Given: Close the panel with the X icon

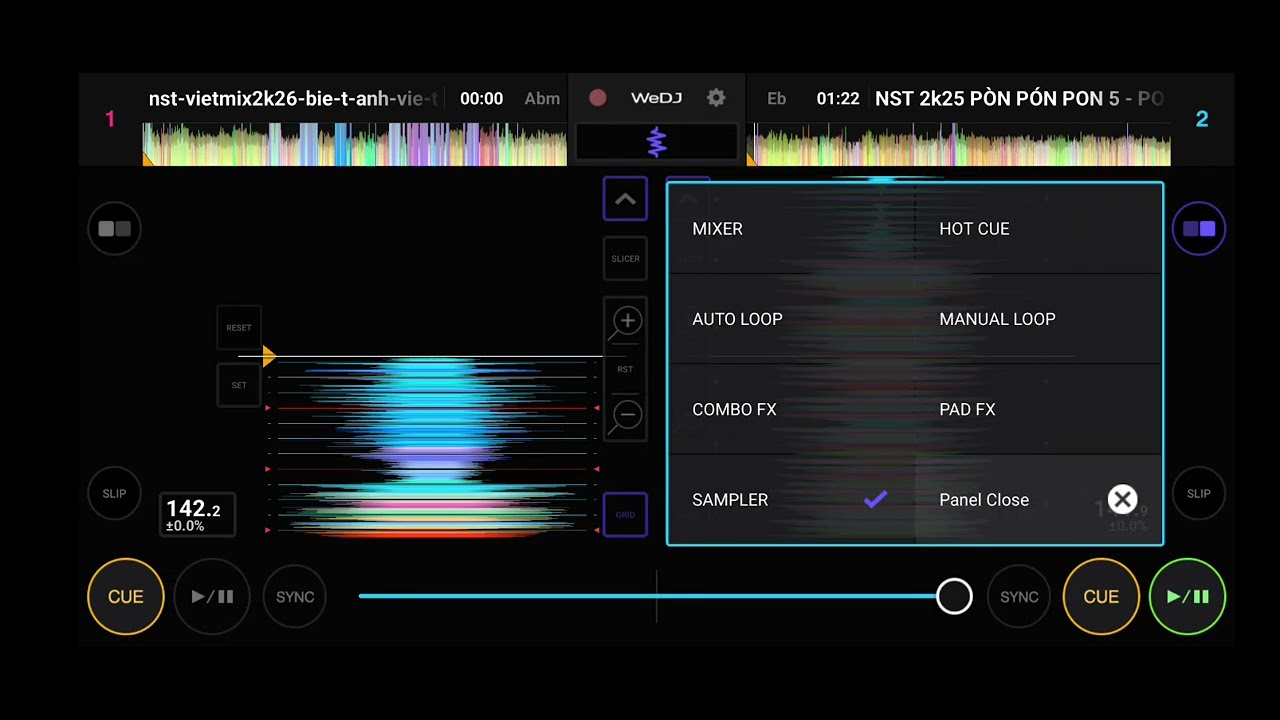Looking at the screenshot, I should point(1122,499).
